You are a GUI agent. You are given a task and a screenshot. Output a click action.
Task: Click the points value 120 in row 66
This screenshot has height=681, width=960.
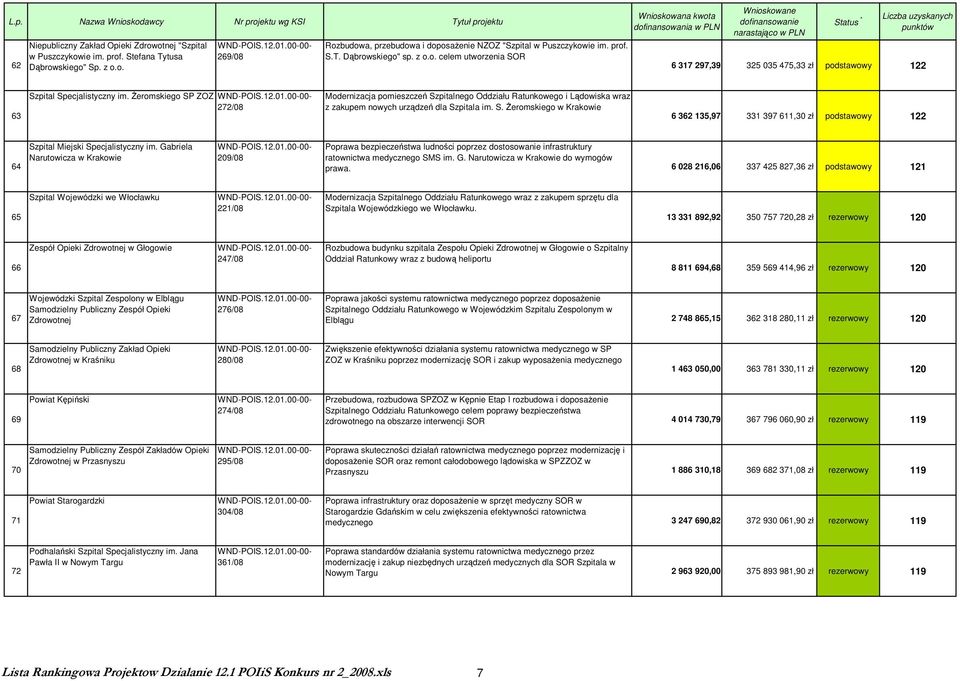tap(917, 268)
